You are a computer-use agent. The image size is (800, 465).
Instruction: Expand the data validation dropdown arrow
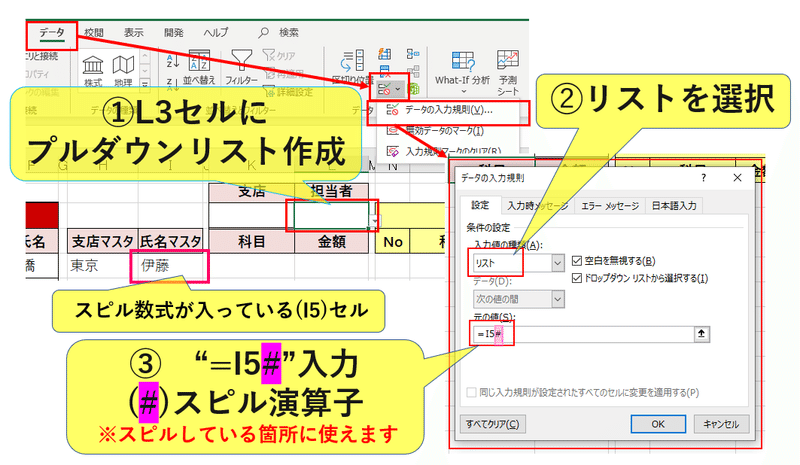tap(398, 90)
